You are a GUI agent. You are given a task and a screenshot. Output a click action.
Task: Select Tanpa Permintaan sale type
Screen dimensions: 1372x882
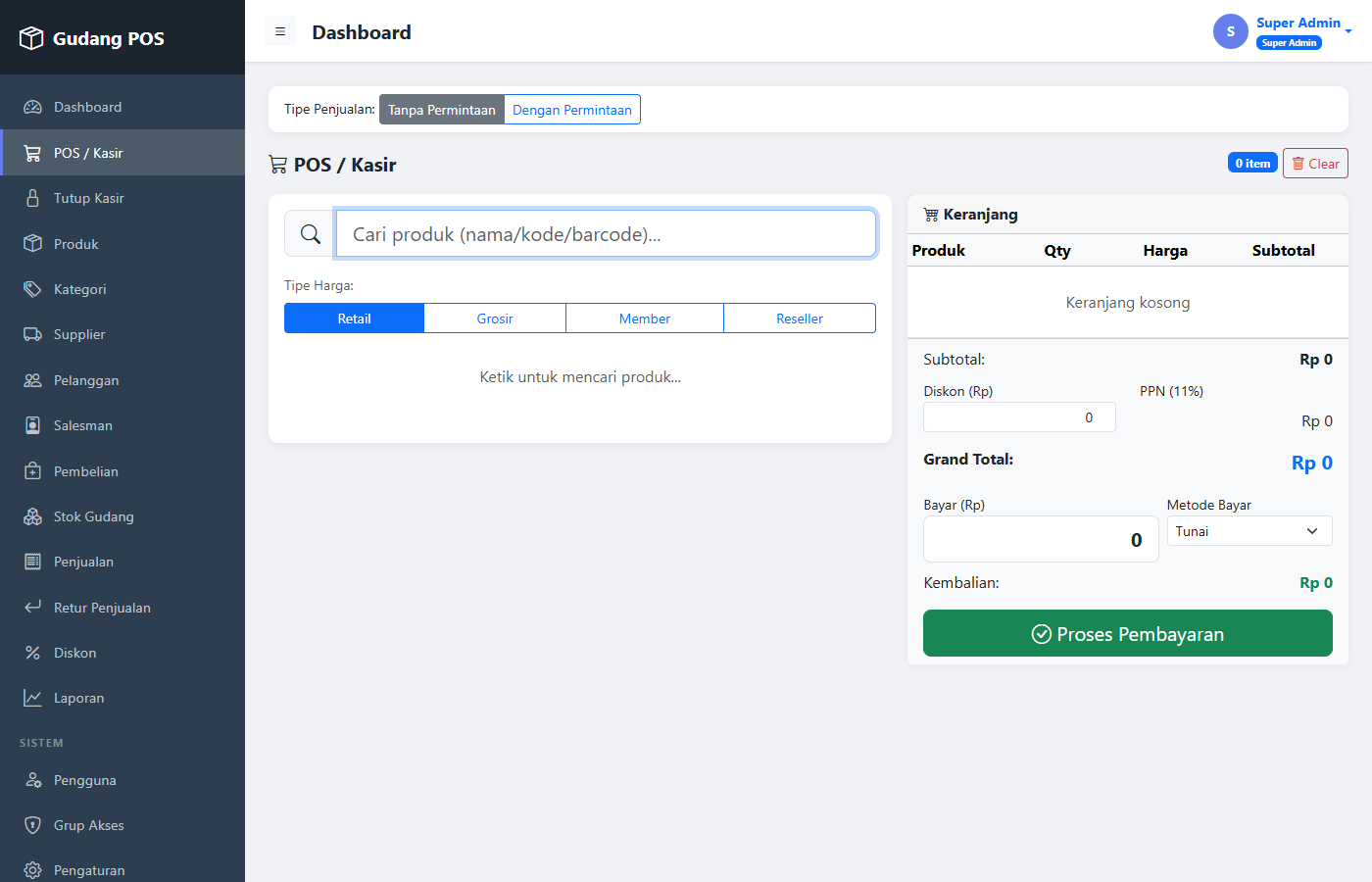[442, 110]
